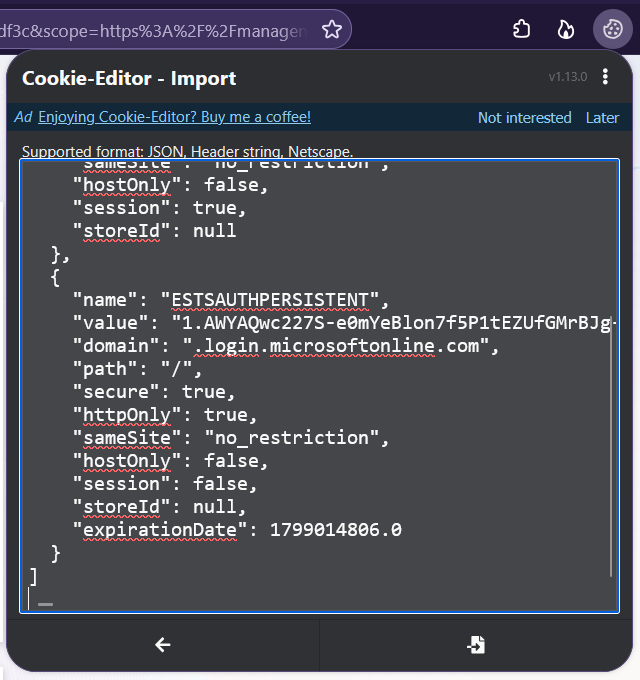Click the Cookie-Editor cookie toolbar icon

pyautogui.click(x=612, y=29)
